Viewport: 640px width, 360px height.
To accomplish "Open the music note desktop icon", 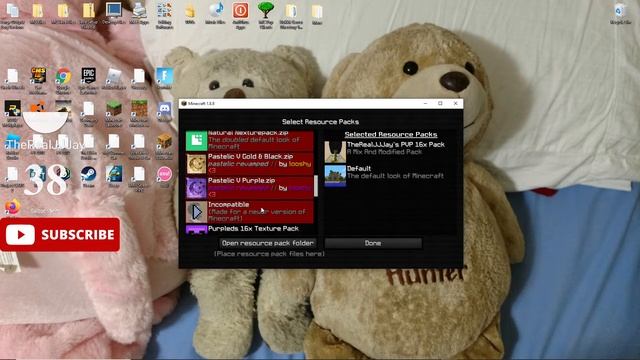I will tap(216, 13).
